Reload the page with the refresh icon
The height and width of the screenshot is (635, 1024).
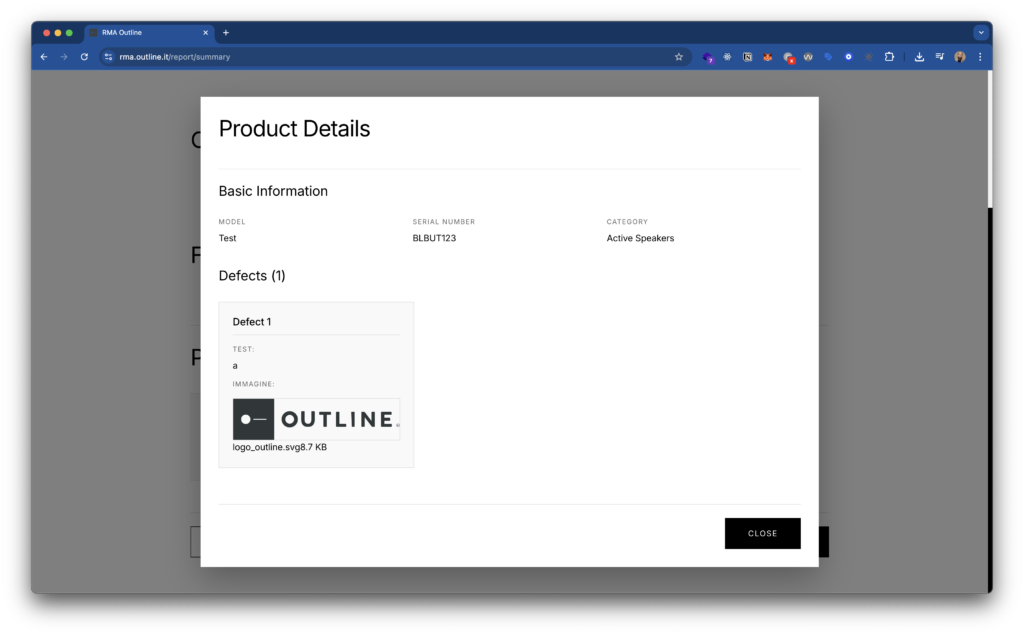tap(84, 57)
